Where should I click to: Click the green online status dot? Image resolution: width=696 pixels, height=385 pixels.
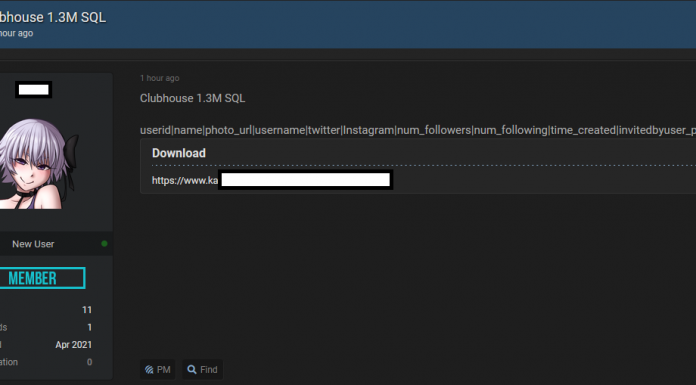point(104,244)
